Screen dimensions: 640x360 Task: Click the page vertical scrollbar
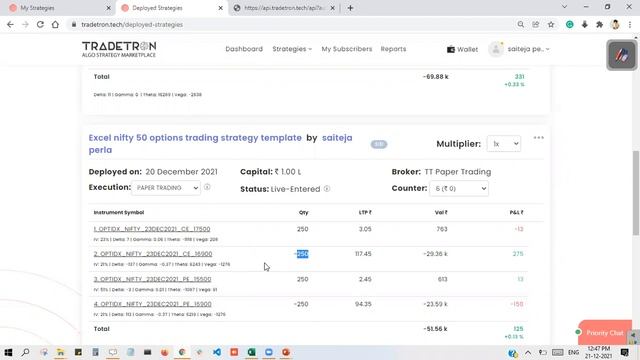[636, 193]
